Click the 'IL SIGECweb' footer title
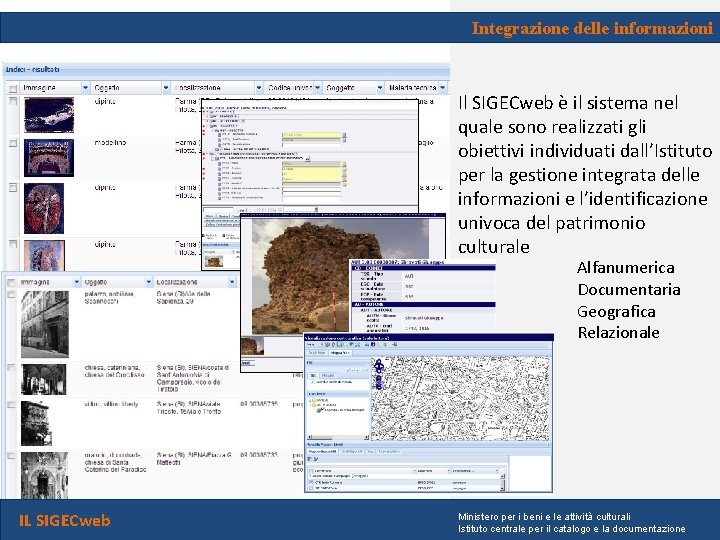720x540 pixels. tap(65, 521)
